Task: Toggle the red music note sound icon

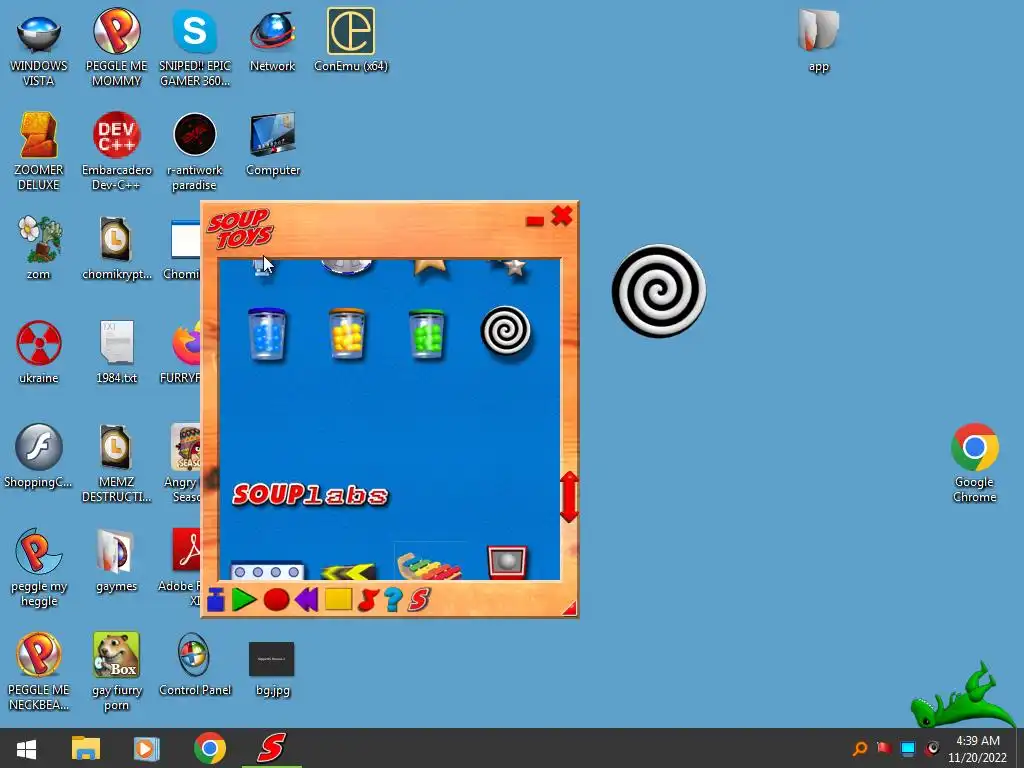Action: coord(368,600)
